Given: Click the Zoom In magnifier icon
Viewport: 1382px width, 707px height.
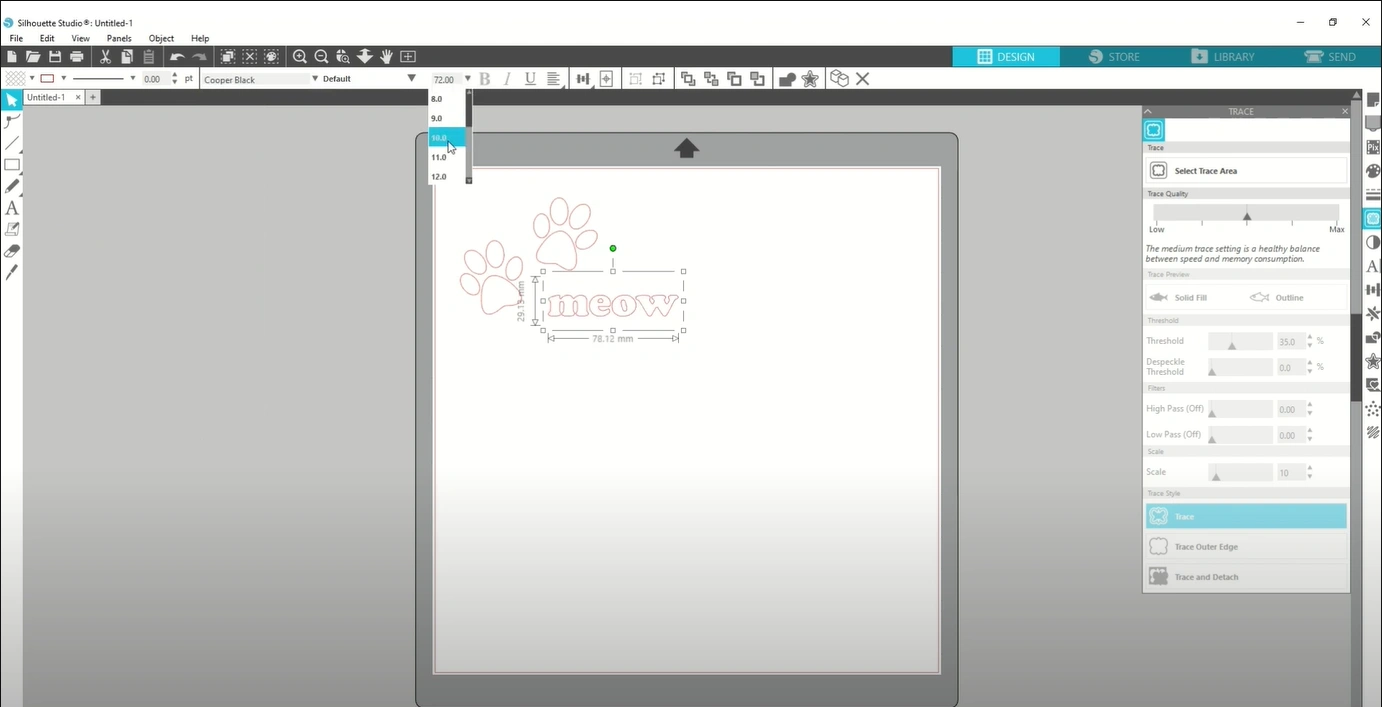Looking at the screenshot, I should [300, 56].
